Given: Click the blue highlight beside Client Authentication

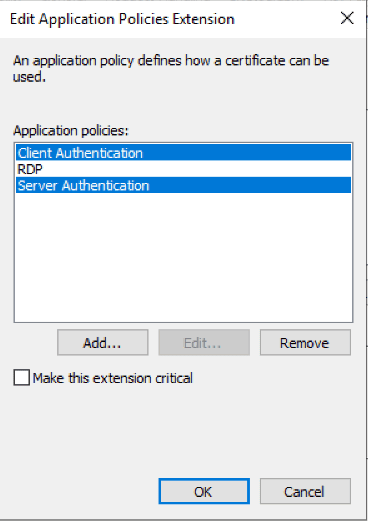Looking at the screenshot, I should [x=247, y=153].
